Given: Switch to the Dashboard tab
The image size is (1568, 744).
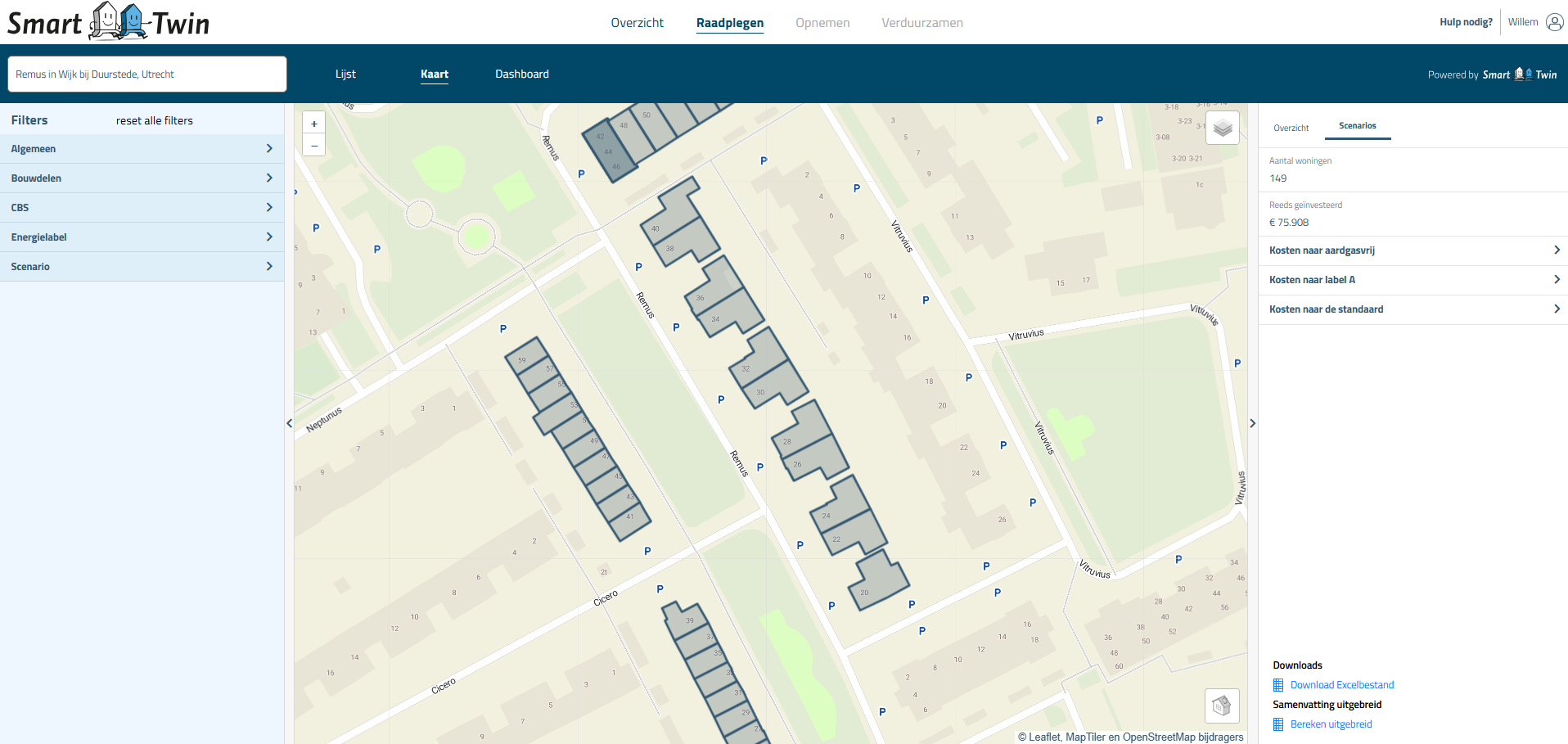Looking at the screenshot, I should pos(521,74).
